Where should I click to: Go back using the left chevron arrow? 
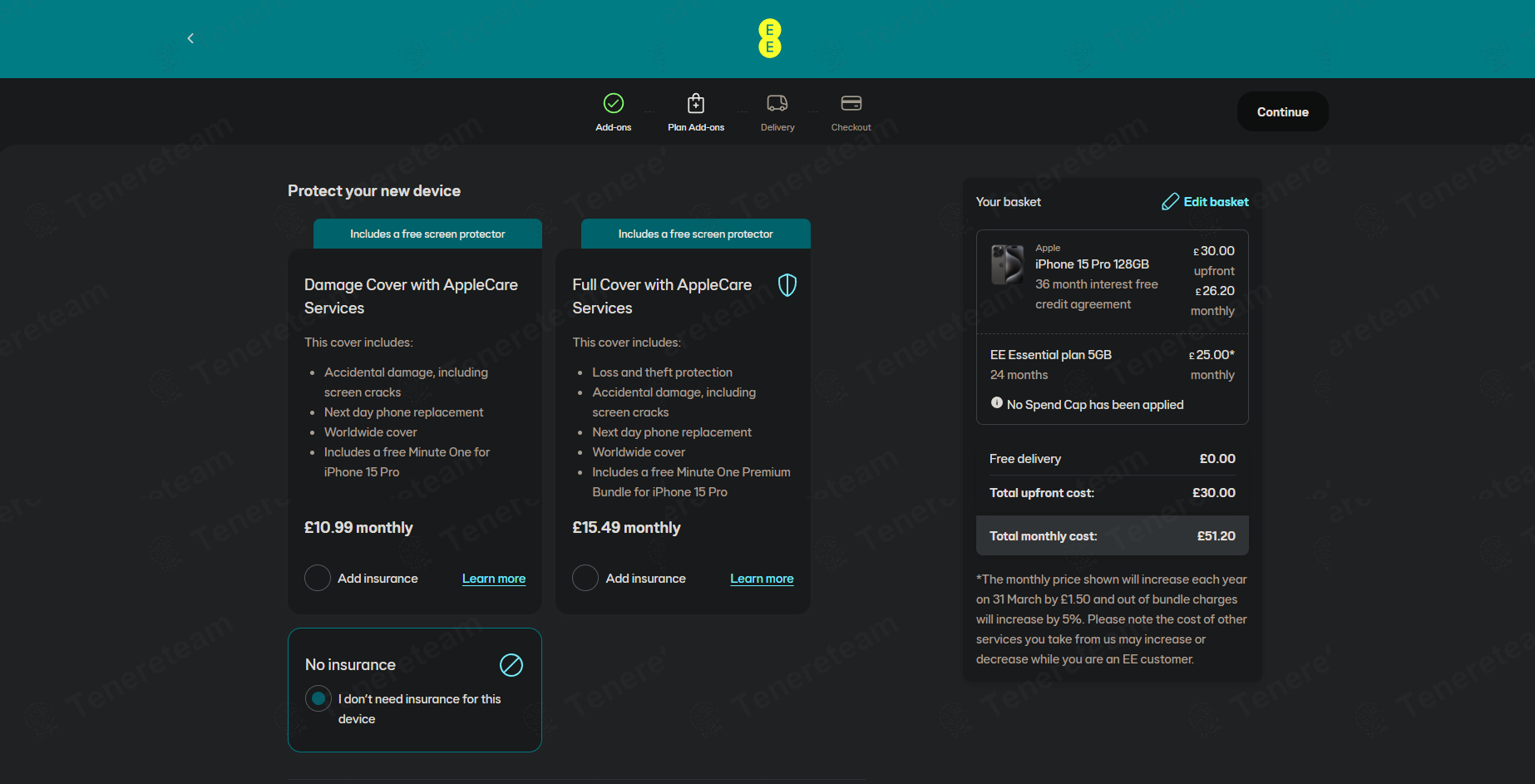pyautogui.click(x=190, y=38)
